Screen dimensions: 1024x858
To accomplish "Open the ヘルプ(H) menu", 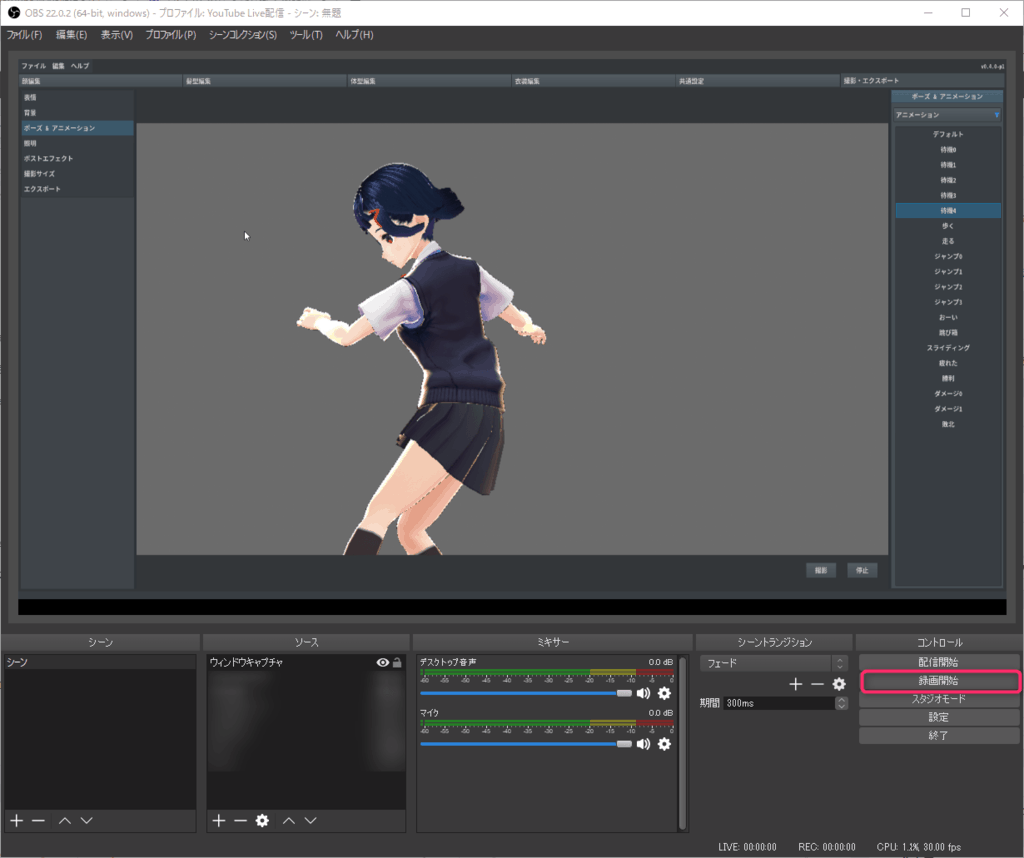I will click(354, 35).
